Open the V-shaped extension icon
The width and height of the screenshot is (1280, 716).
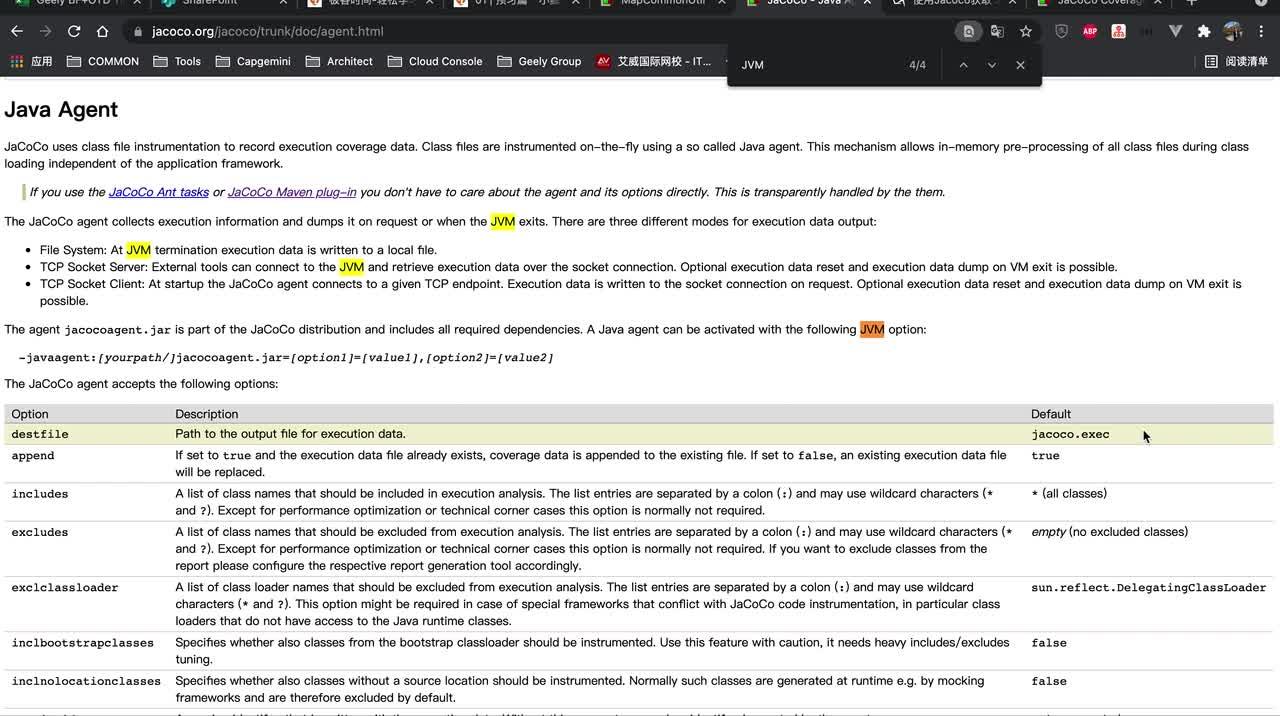(x=1176, y=31)
